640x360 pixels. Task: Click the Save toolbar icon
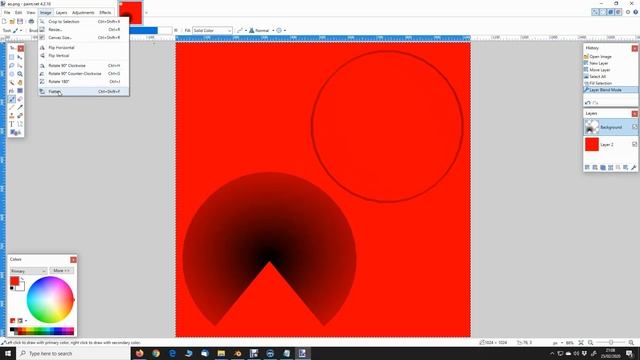pos(20,21)
